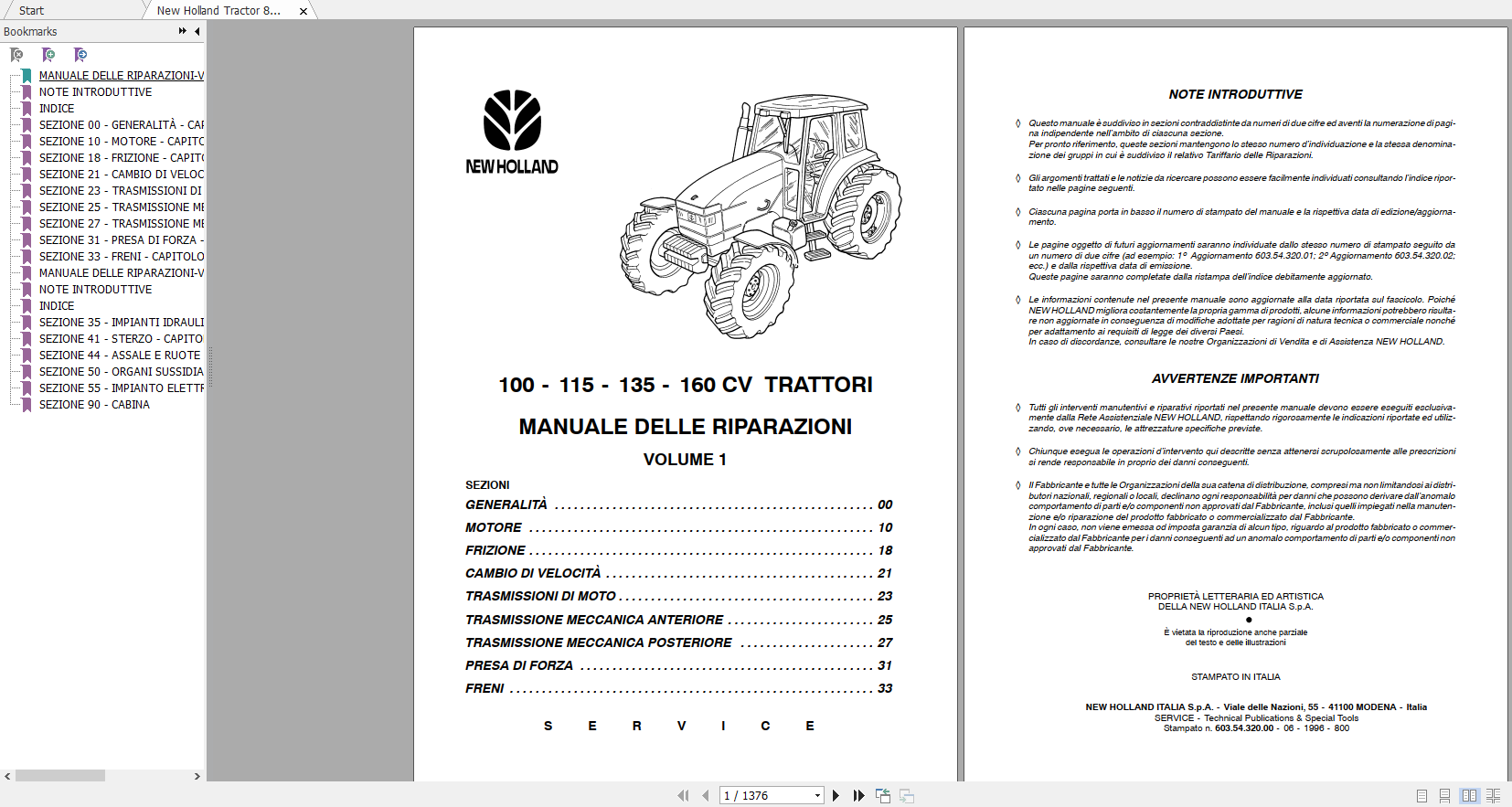Click the bookmarks horizontal scrollbar thumb
Screen dimensions: 1512x807
(x=60, y=776)
